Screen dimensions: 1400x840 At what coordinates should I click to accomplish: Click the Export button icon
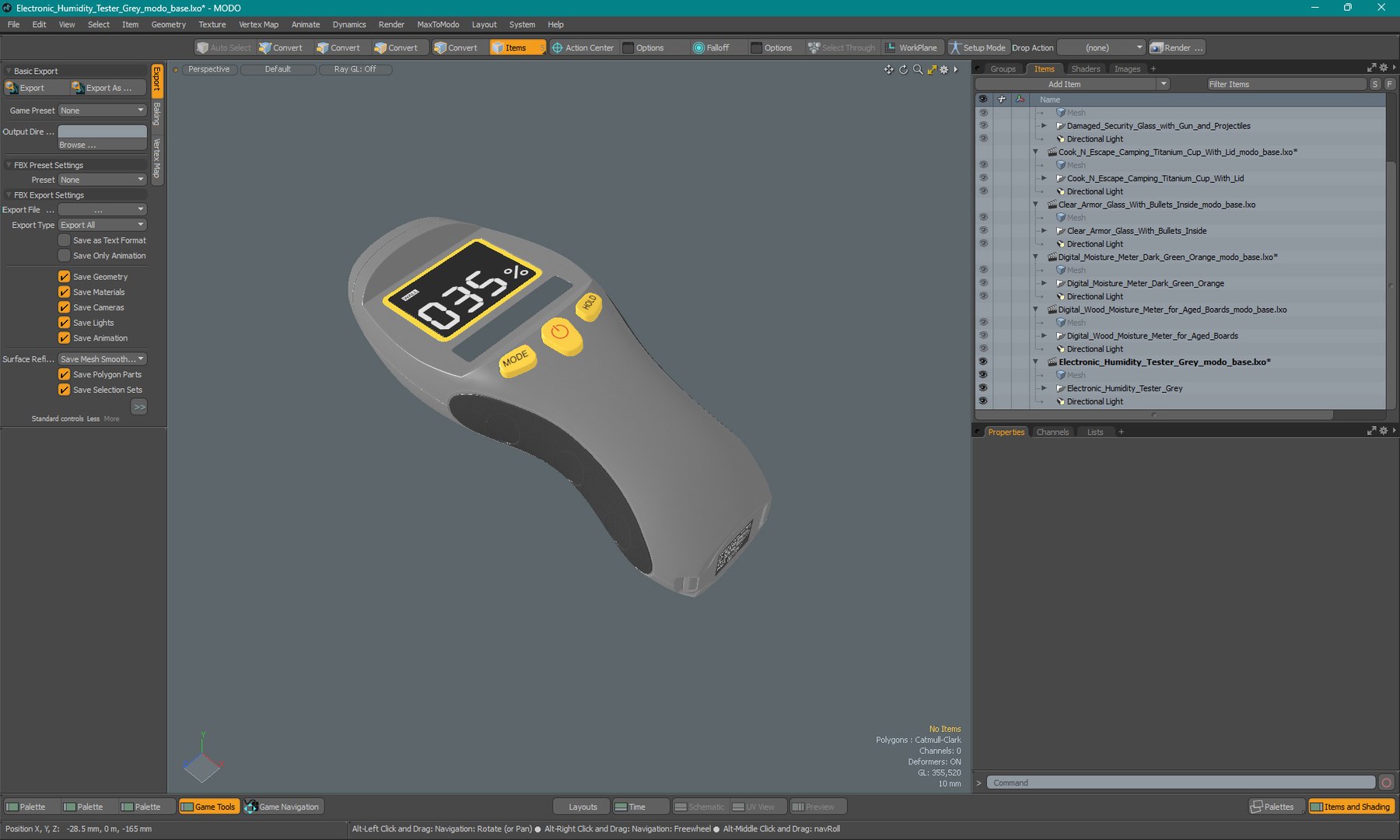12,88
